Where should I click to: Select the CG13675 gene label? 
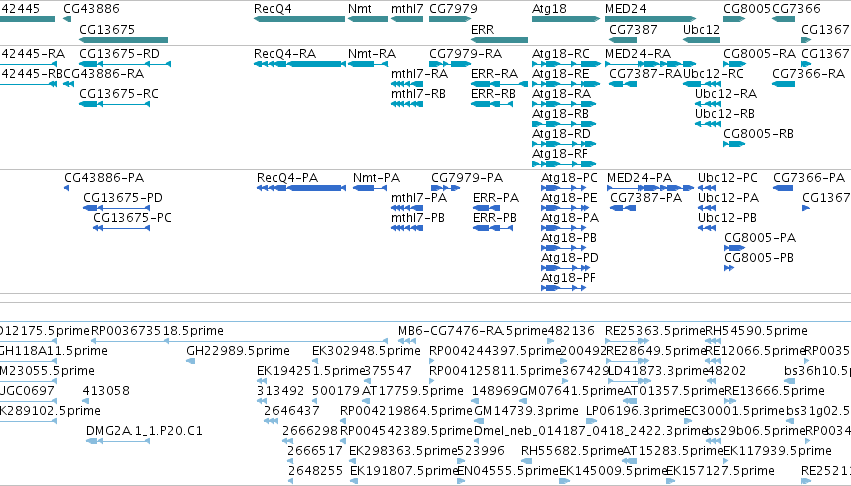pyautogui.click(x=107, y=29)
